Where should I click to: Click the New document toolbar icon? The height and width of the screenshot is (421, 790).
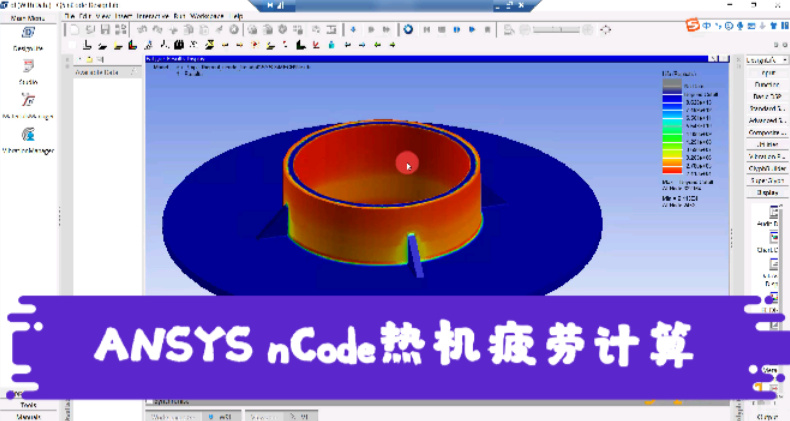[x=75, y=30]
